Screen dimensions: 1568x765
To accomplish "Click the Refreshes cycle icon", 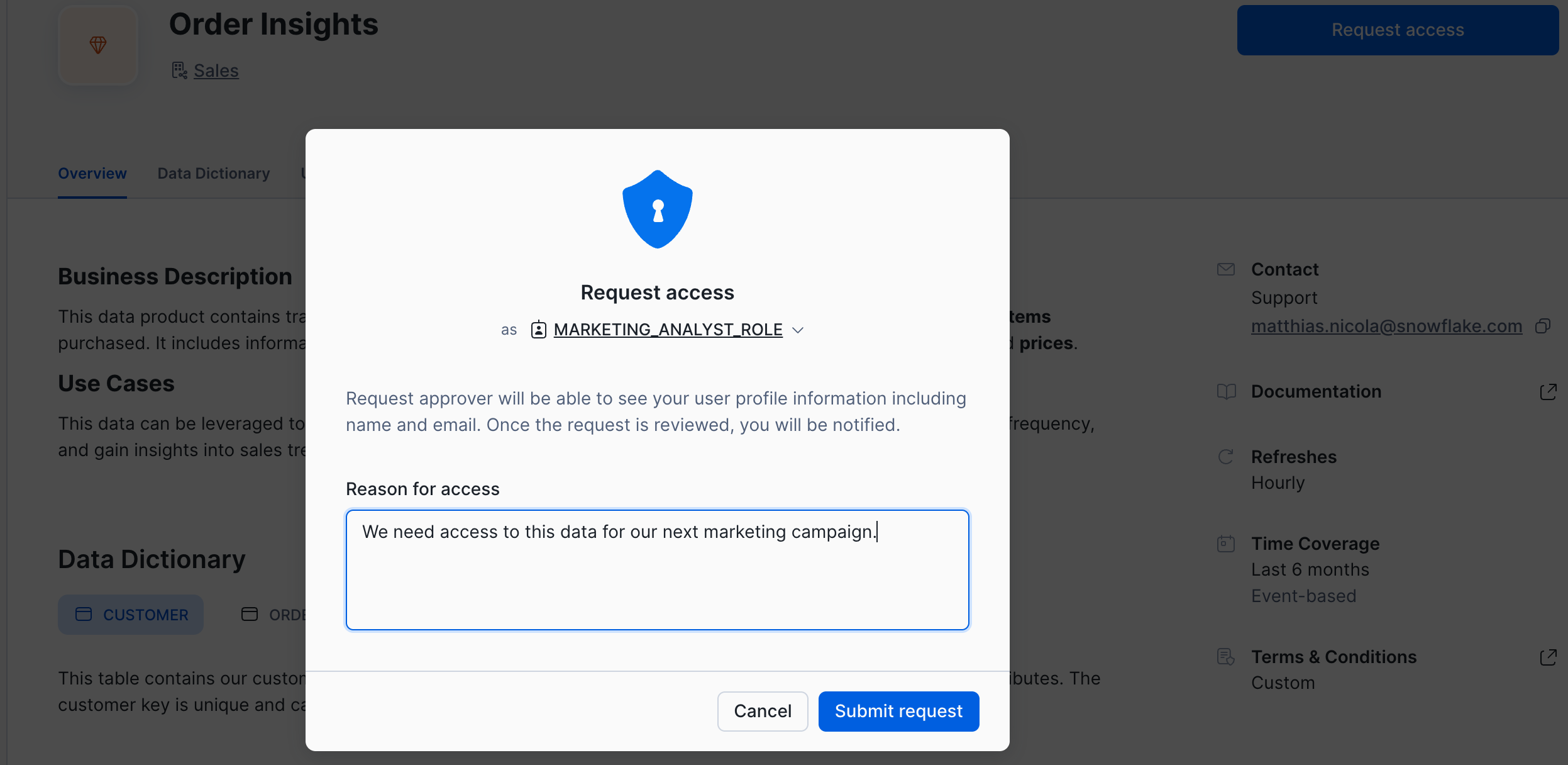I will (x=1226, y=457).
